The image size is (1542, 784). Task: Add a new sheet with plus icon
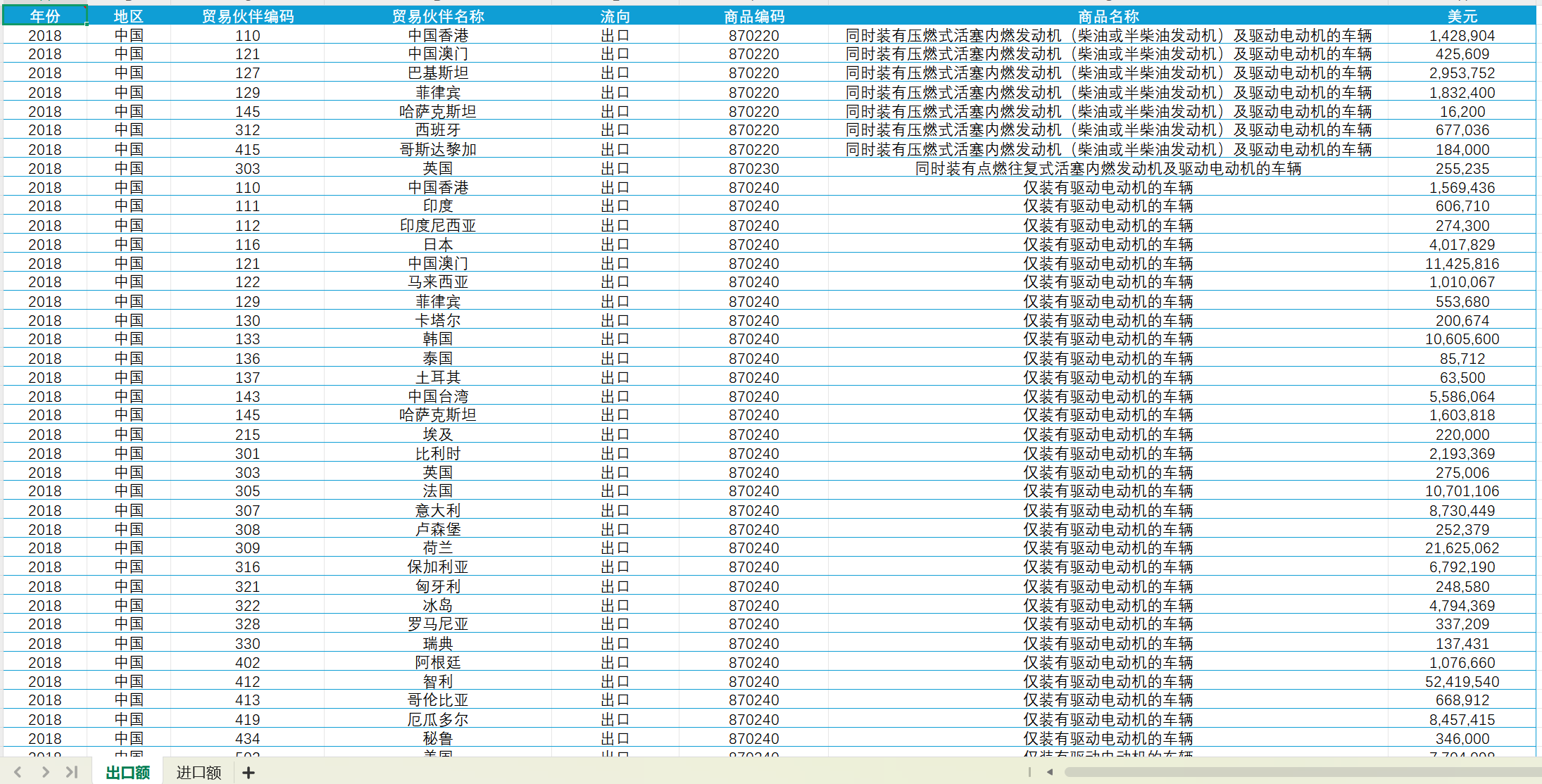point(249,772)
